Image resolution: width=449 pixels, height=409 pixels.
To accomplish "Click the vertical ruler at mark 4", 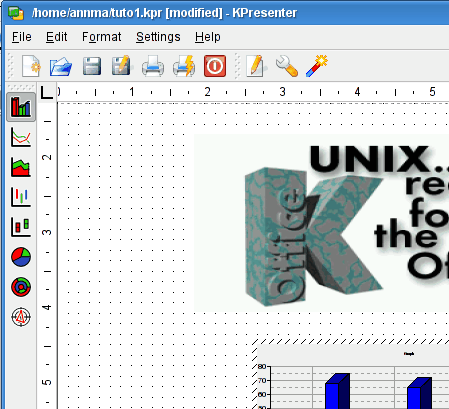I will pyautogui.click(x=47, y=307).
